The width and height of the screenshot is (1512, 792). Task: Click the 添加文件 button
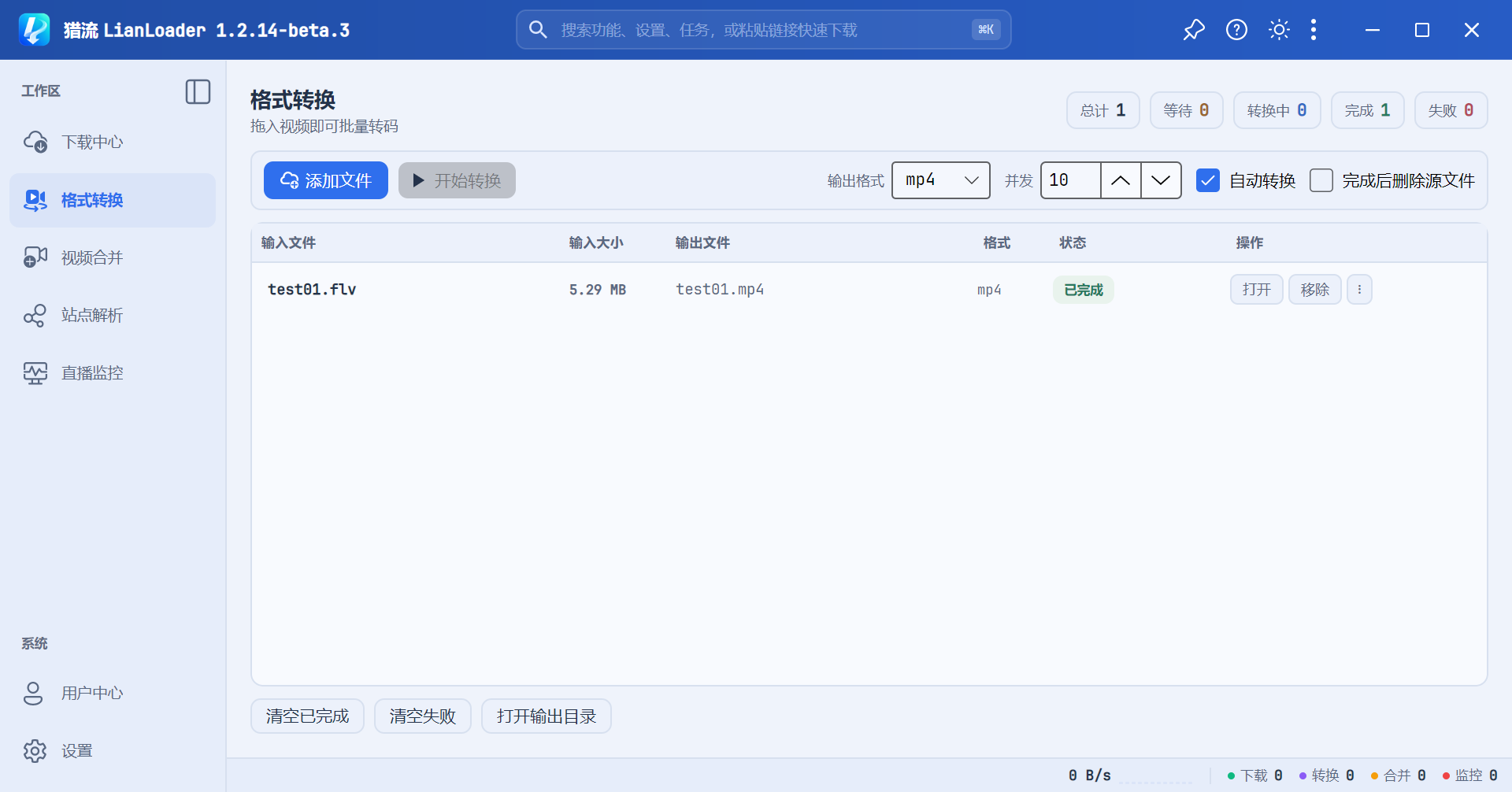(326, 180)
